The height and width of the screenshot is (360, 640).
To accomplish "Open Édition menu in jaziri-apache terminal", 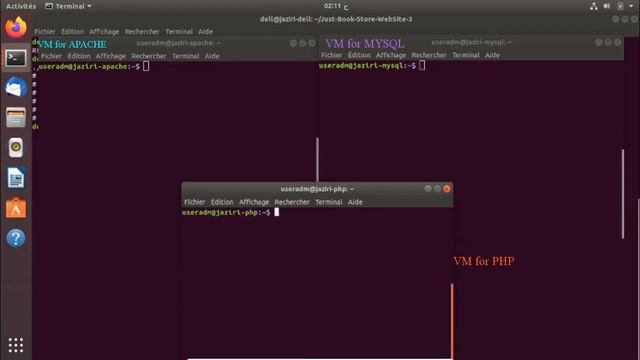I will (79, 56).
